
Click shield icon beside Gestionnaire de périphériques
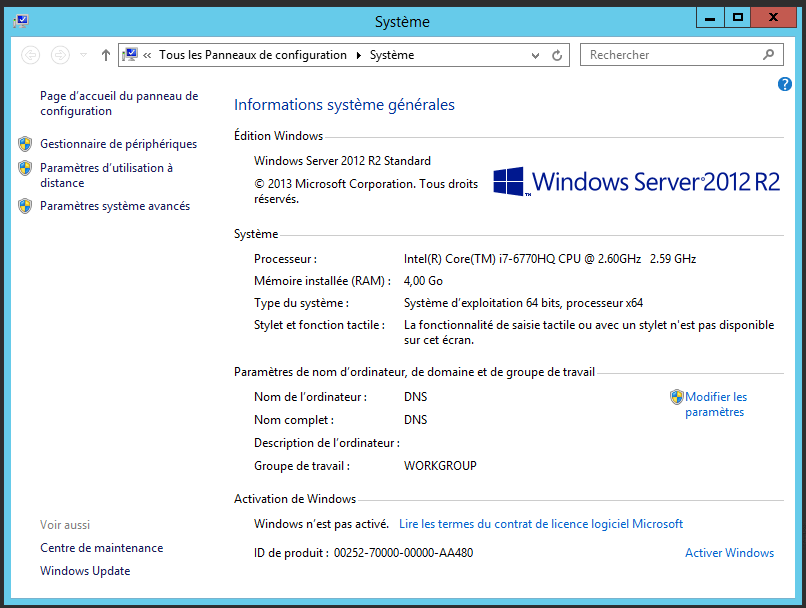pyautogui.click(x=25, y=144)
